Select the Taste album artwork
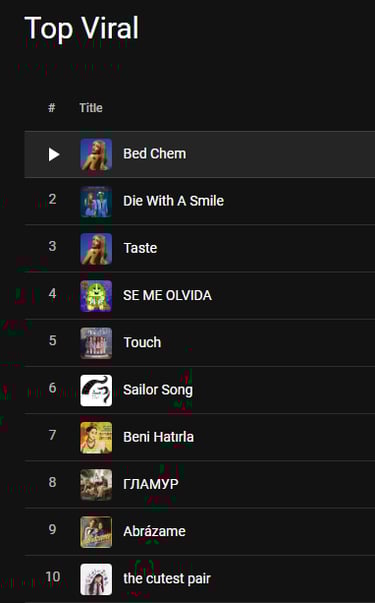 tap(96, 249)
